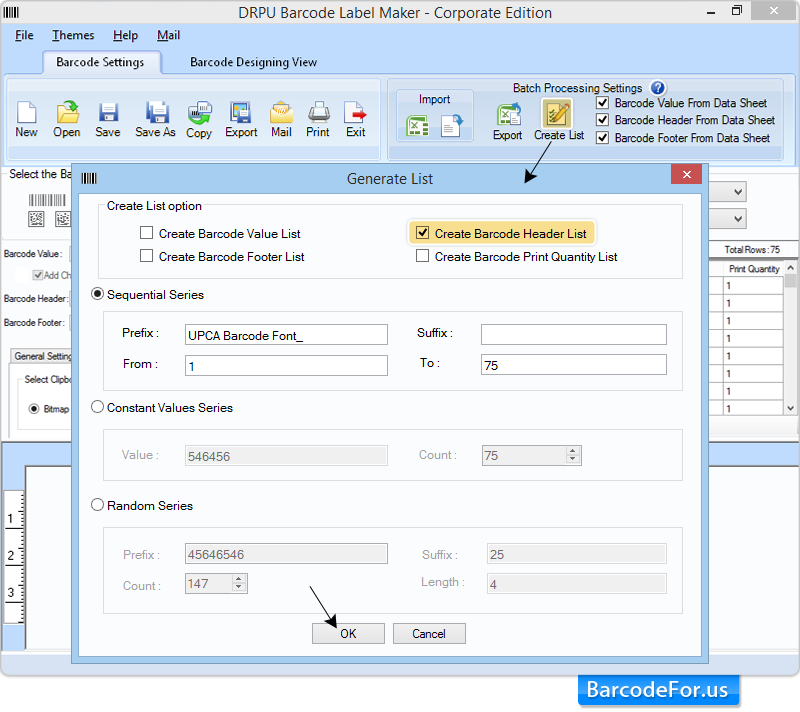Click the To value field
The width and height of the screenshot is (800, 712).
[x=573, y=365]
